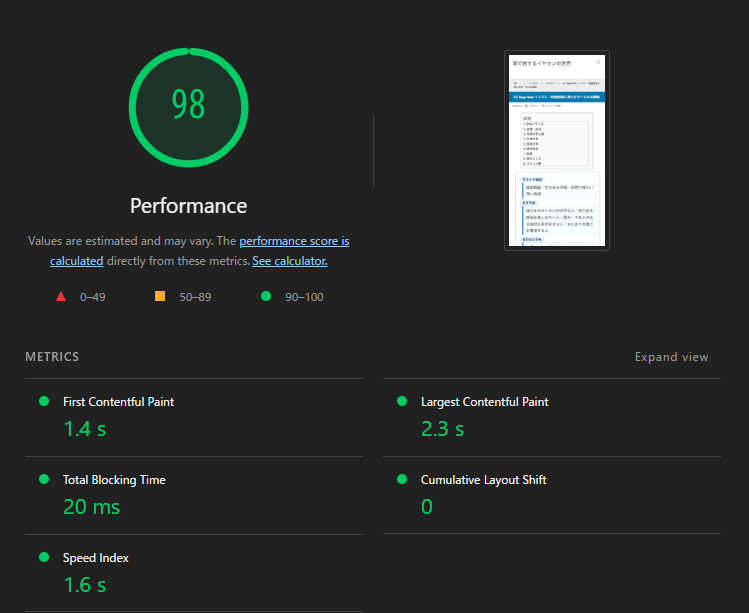This screenshot has height=613, width=749.
Task: Click green status dot beside Largest Contentful Paint
Action: click(402, 401)
